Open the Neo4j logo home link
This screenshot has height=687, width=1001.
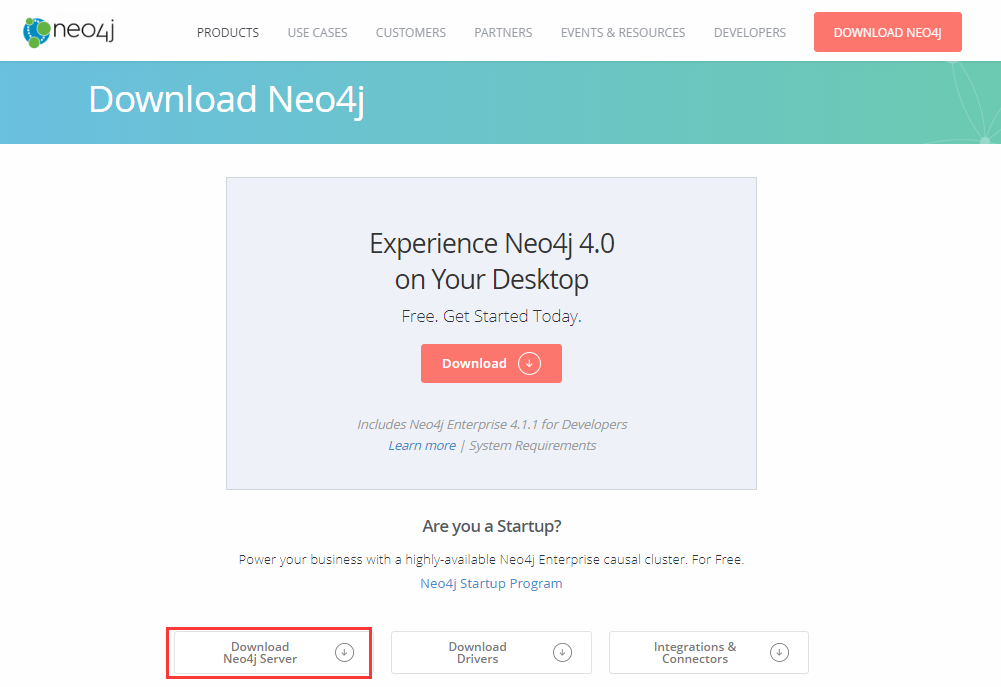68,32
